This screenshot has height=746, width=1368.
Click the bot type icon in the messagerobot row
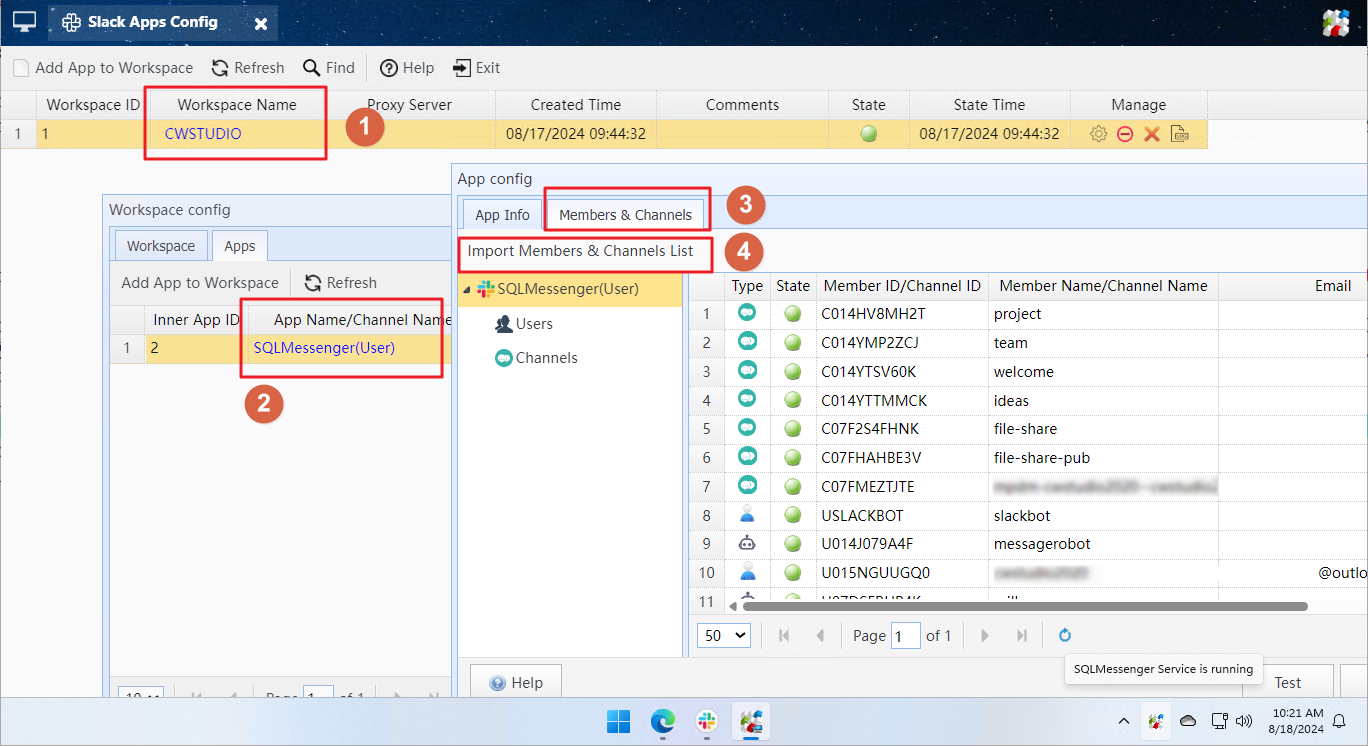pos(747,544)
